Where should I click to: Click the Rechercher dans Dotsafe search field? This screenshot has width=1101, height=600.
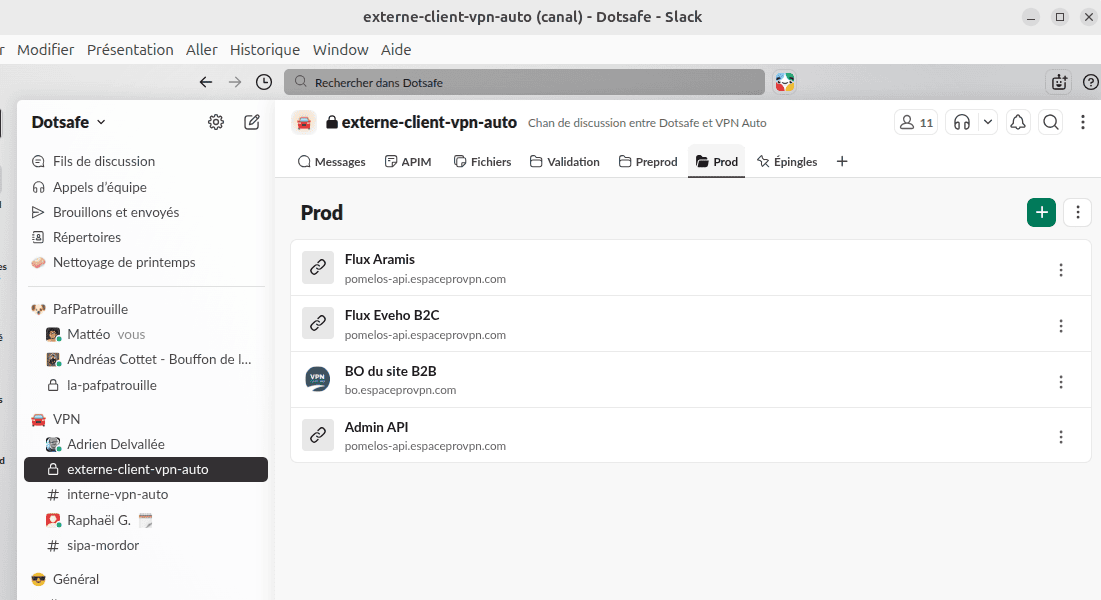[525, 82]
